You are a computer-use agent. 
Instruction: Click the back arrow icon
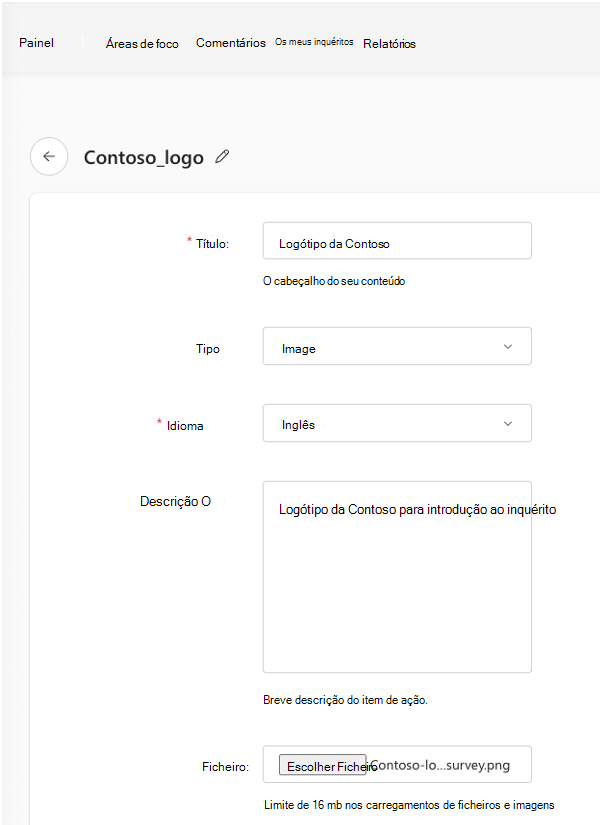pyautogui.click(x=49, y=156)
